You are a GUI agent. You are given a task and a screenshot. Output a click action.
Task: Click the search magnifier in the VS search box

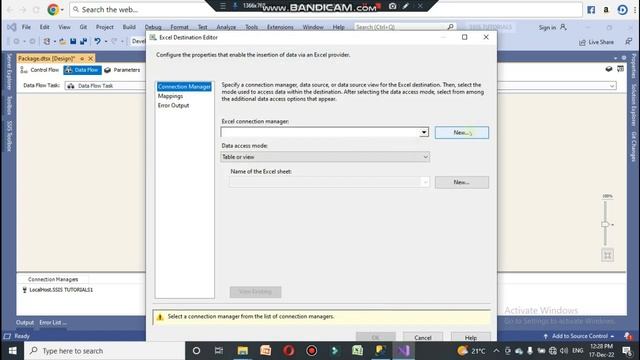tap(450, 27)
